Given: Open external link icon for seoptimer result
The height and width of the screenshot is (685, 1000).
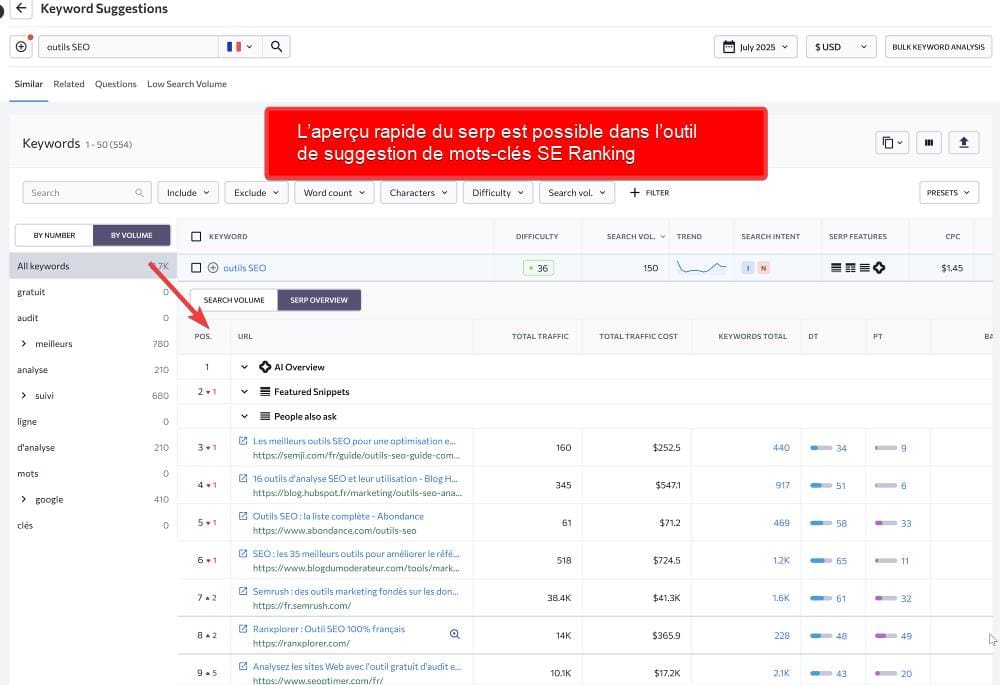Looking at the screenshot, I should [x=243, y=667].
